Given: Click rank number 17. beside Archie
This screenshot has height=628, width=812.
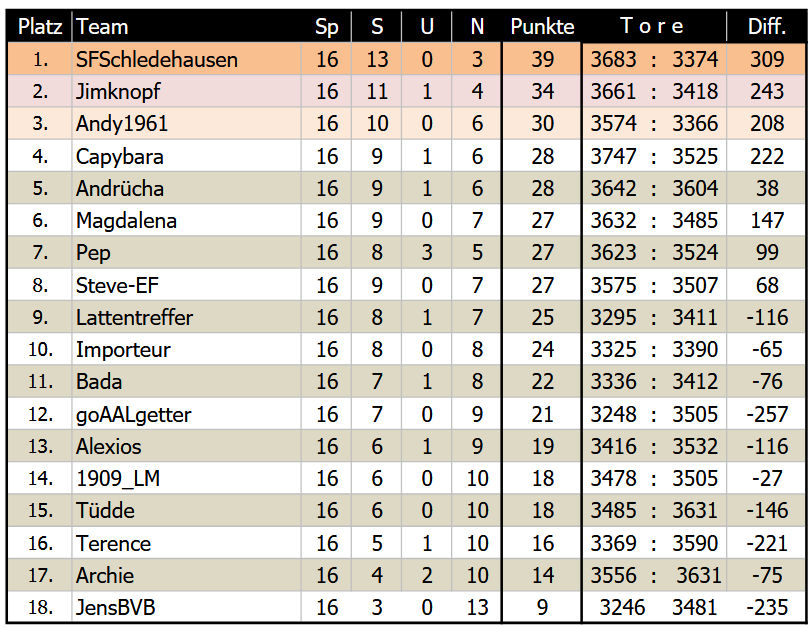Looking at the screenshot, I should click(x=40, y=576).
